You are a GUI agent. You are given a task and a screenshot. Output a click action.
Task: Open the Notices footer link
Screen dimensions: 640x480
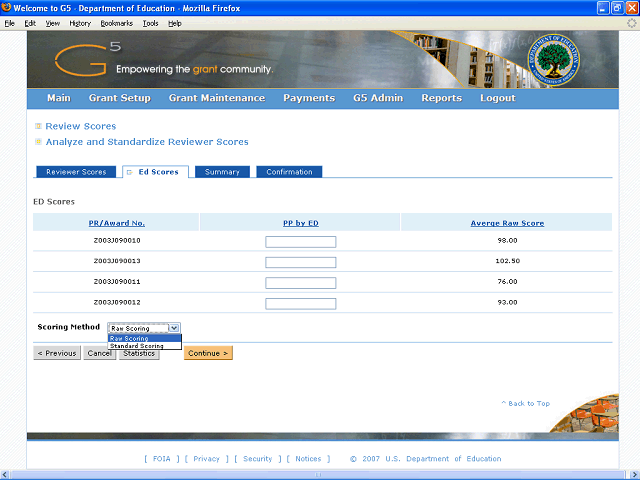[x=308, y=459]
